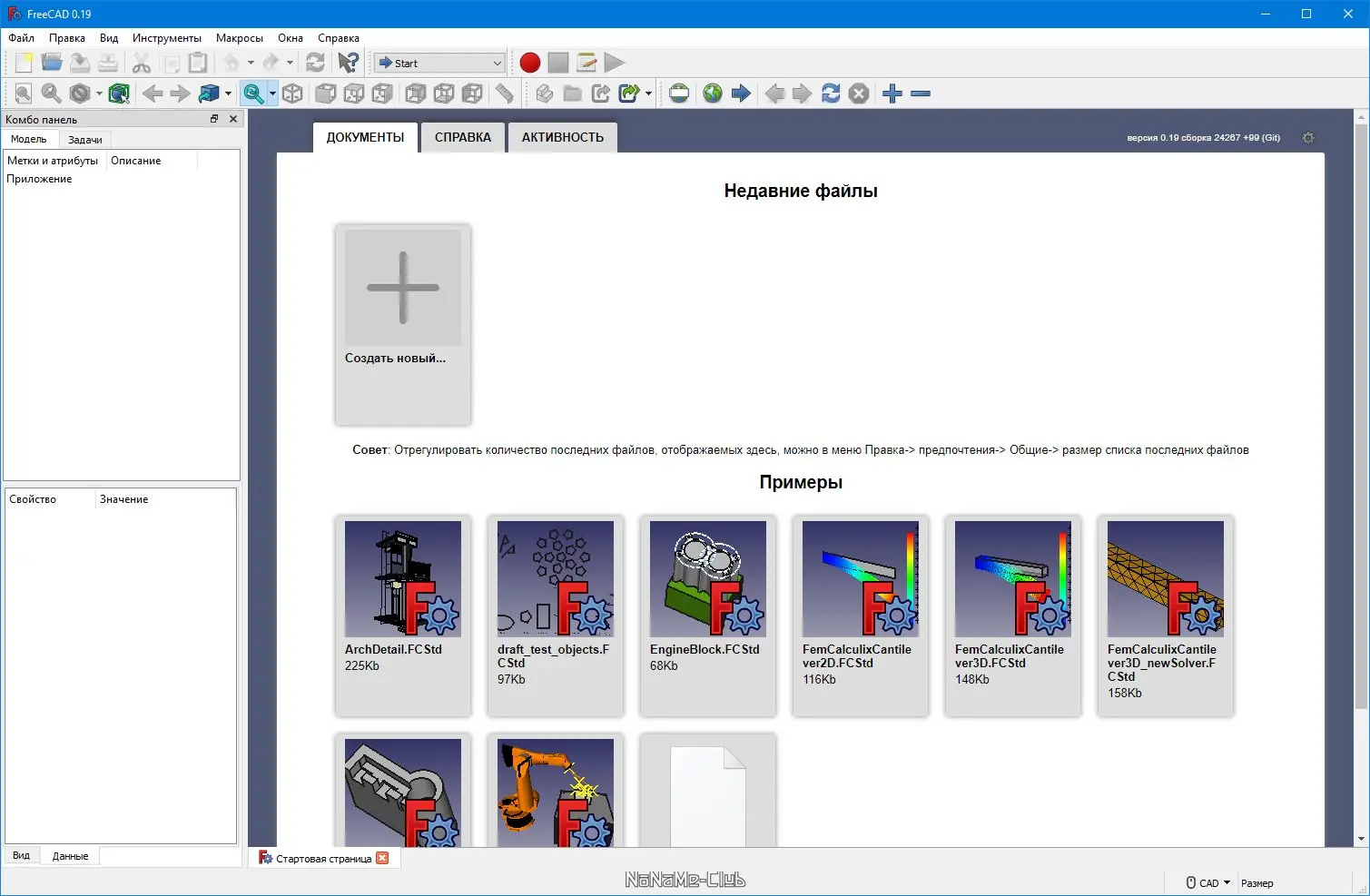The height and width of the screenshot is (896, 1370).
Task: Click the Make link icon
Action: pyautogui.click(x=601, y=94)
